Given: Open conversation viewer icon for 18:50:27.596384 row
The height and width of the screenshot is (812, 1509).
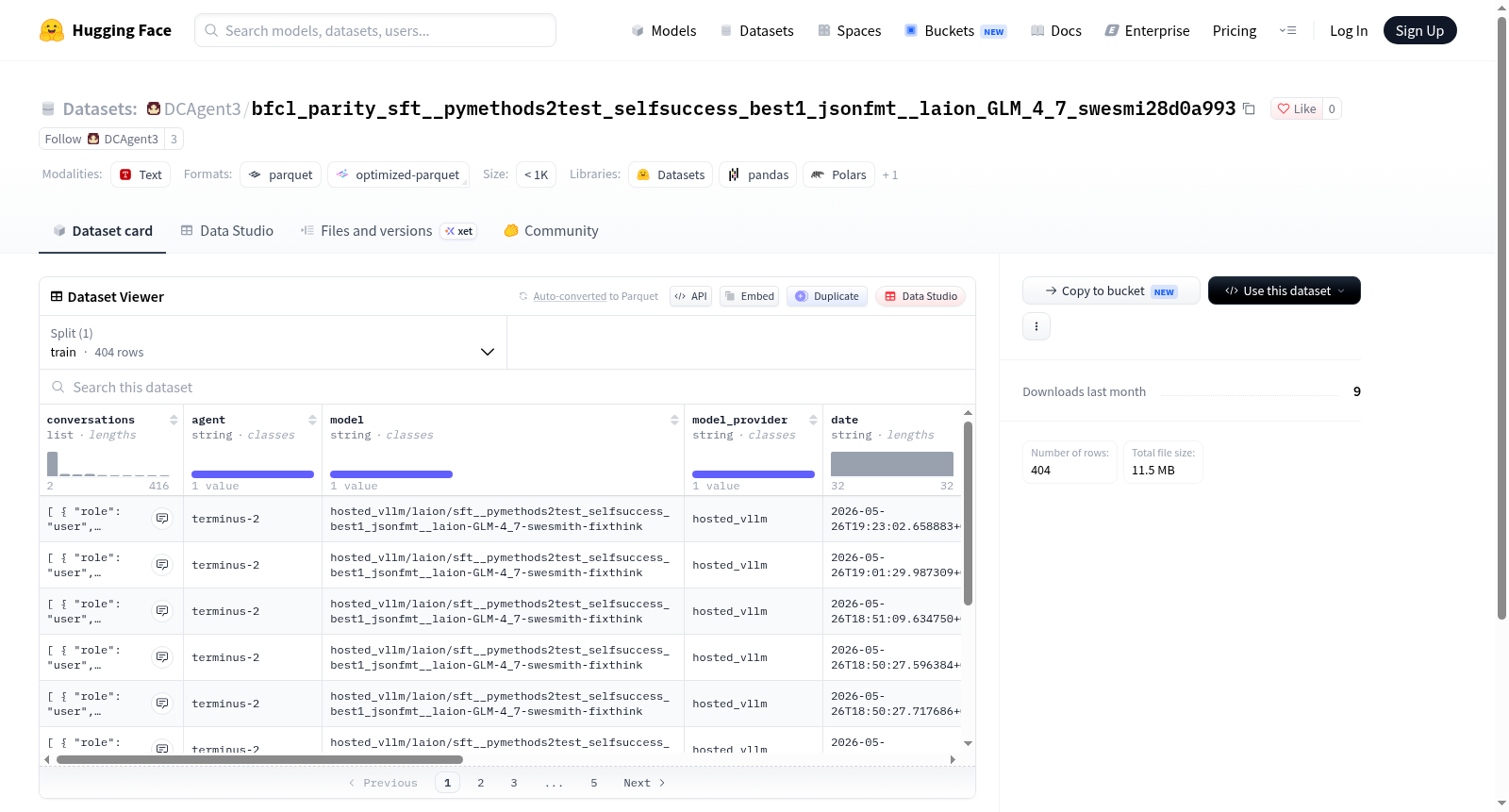Looking at the screenshot, I should pyautogui.click(x=162, y=657).
